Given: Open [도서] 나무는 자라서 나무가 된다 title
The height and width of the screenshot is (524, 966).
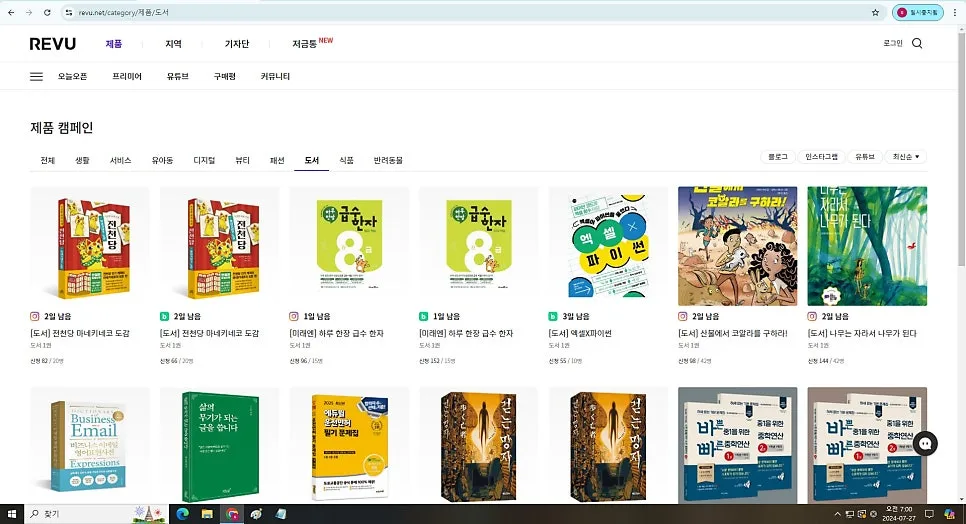Looking at the screenshot, I should pos(862,333).
